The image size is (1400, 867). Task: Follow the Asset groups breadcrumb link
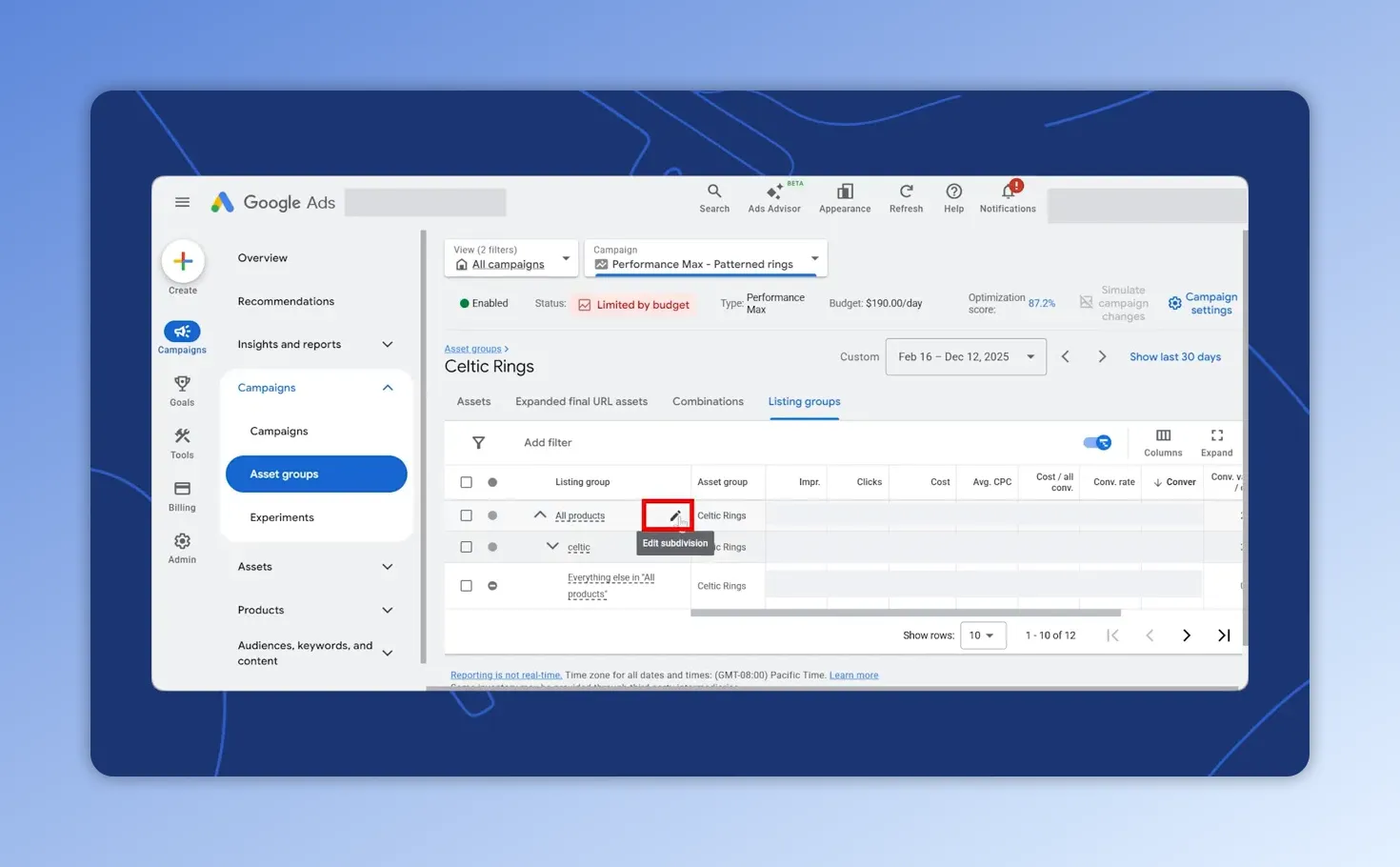[472, 349]
